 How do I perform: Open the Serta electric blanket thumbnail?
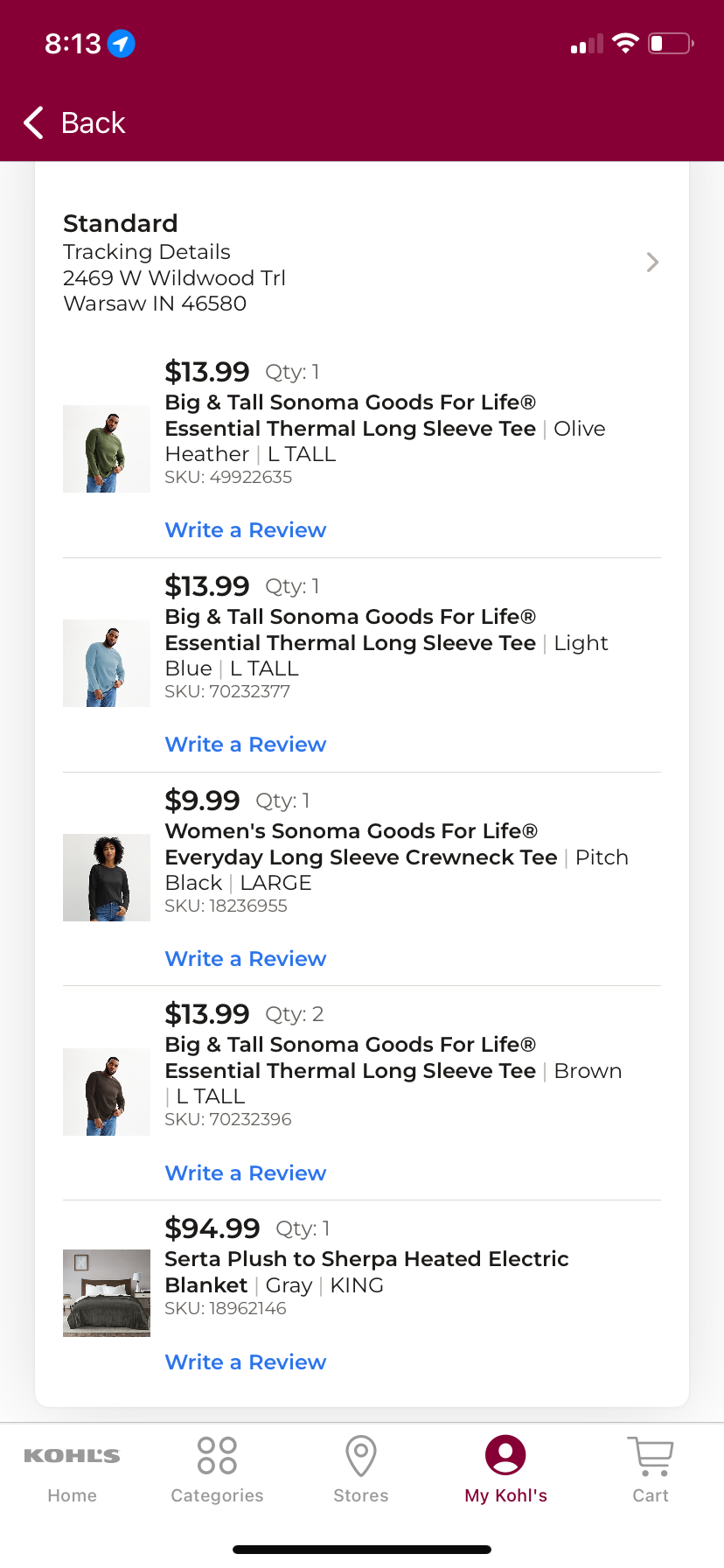(107, 1293)
